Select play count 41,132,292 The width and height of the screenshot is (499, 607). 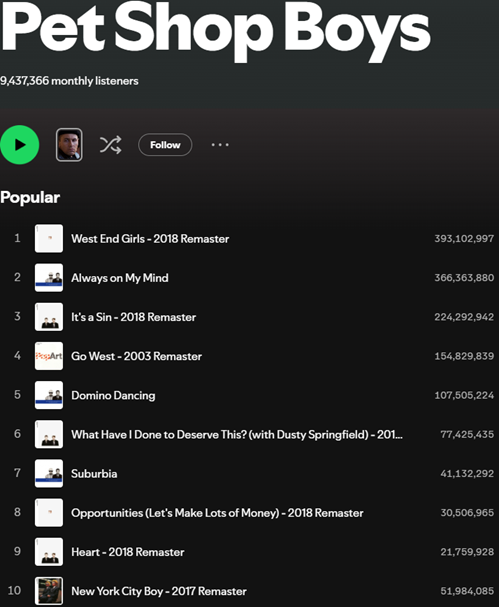[x=467, y=473]
